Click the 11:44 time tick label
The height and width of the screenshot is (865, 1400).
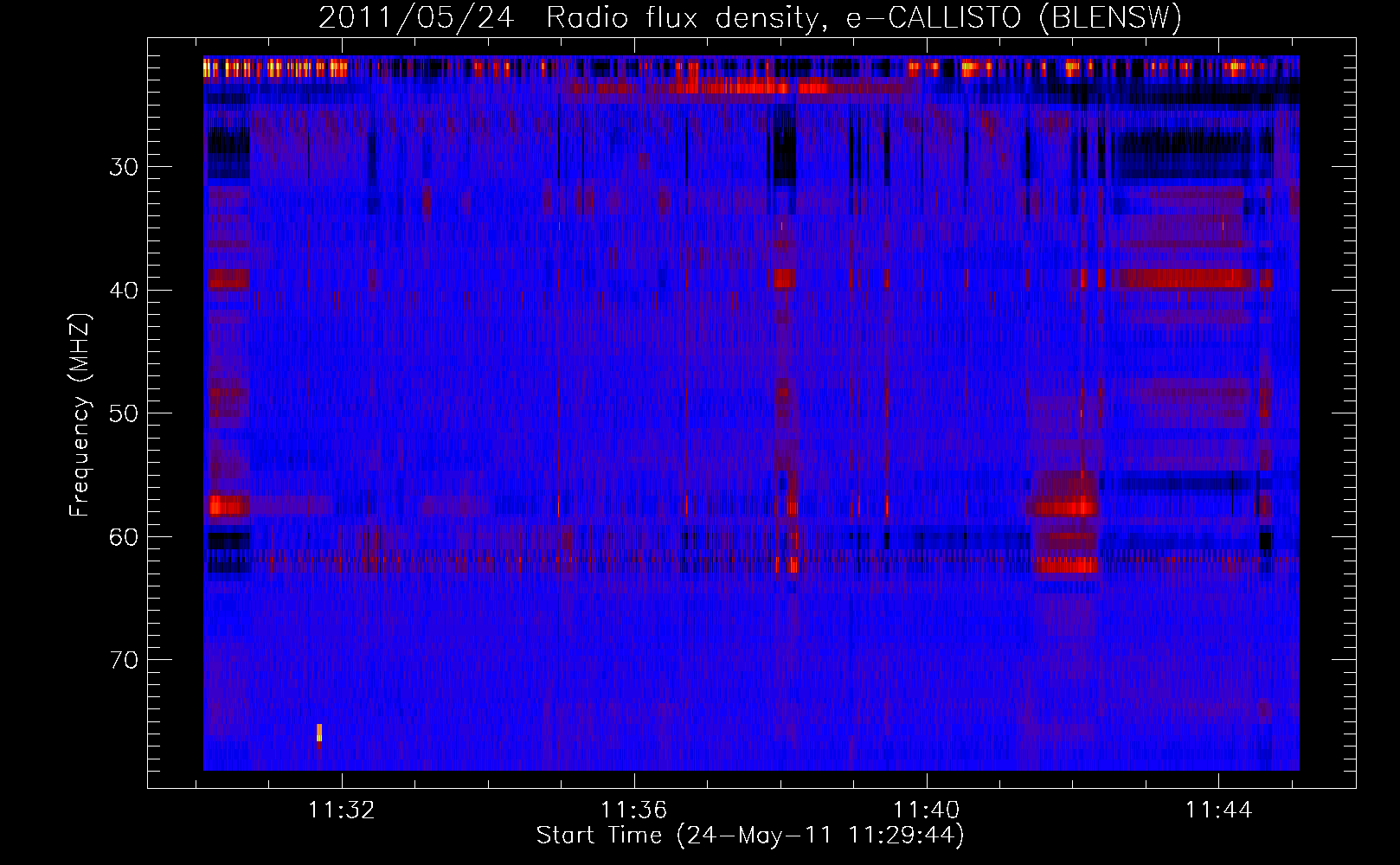click(x=1219, y=811)
